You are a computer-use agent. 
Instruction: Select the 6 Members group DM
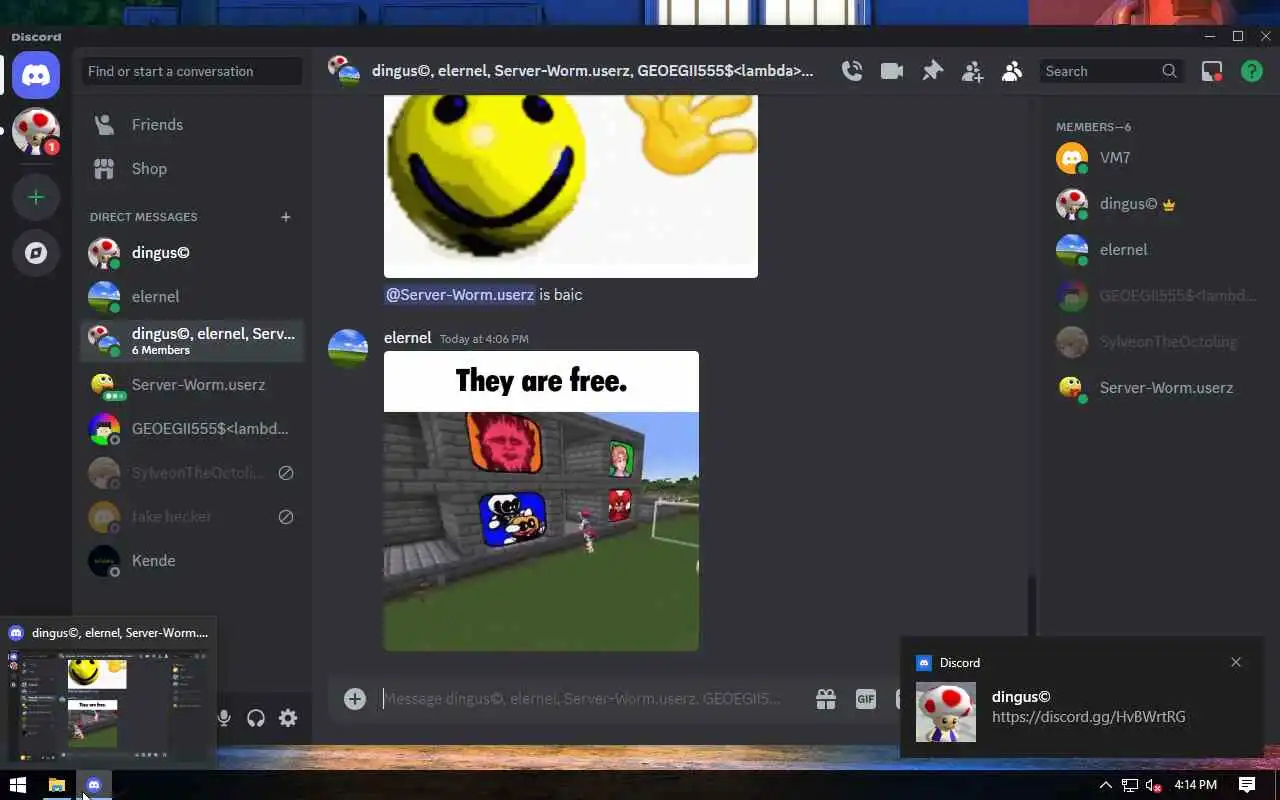click(x=192, y=341)
